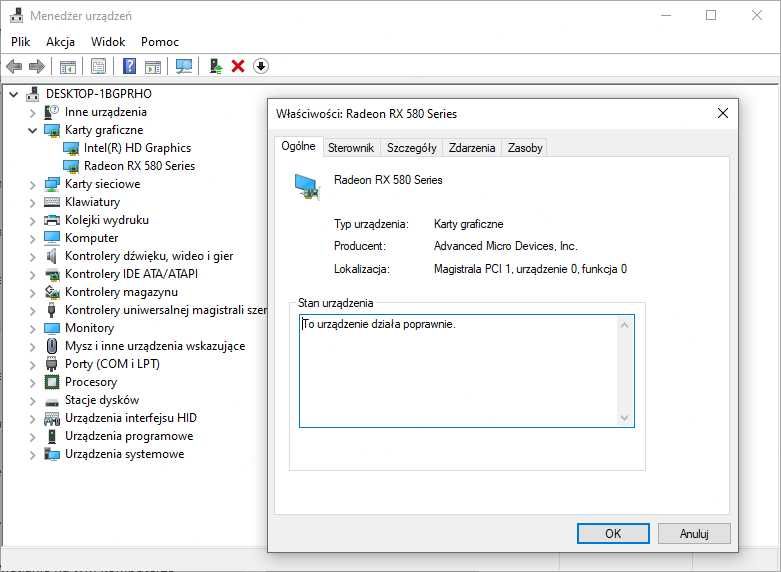Click the Forward arrow toolbar icon
Viewport: 781px width, 572px height.
(x=37, y=66)
